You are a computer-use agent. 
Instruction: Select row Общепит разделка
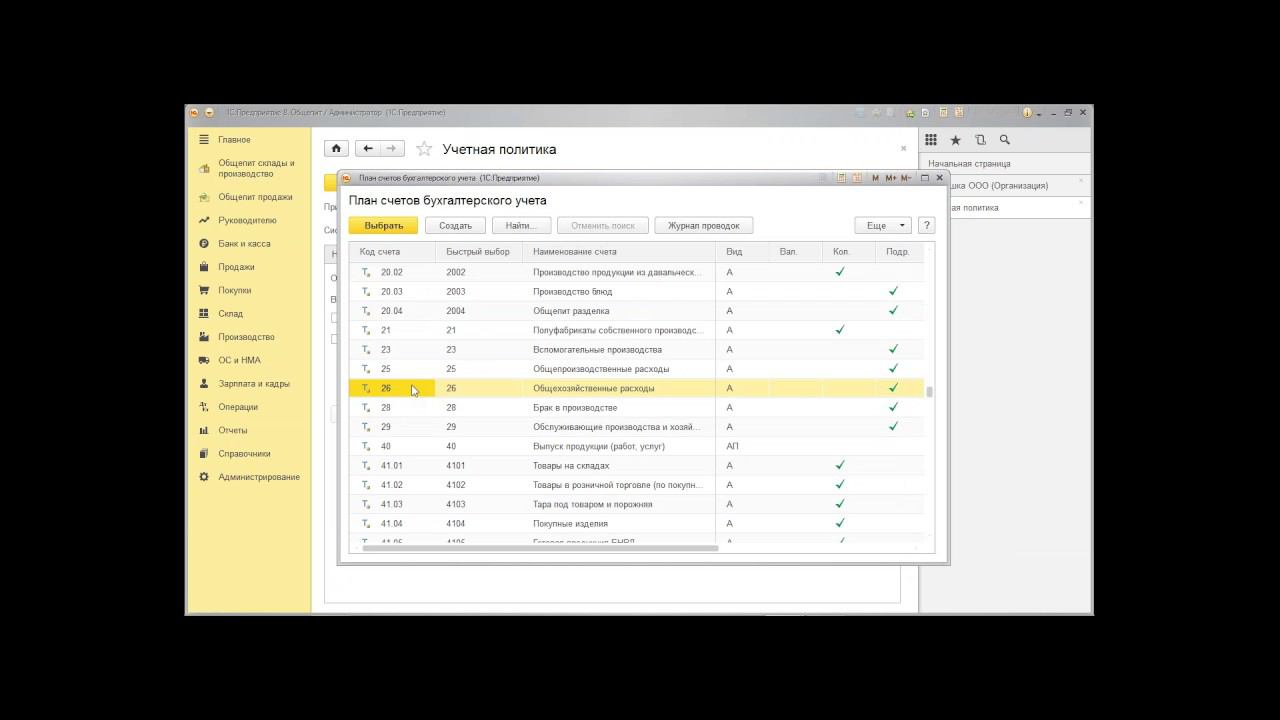(x=636, y=311)
